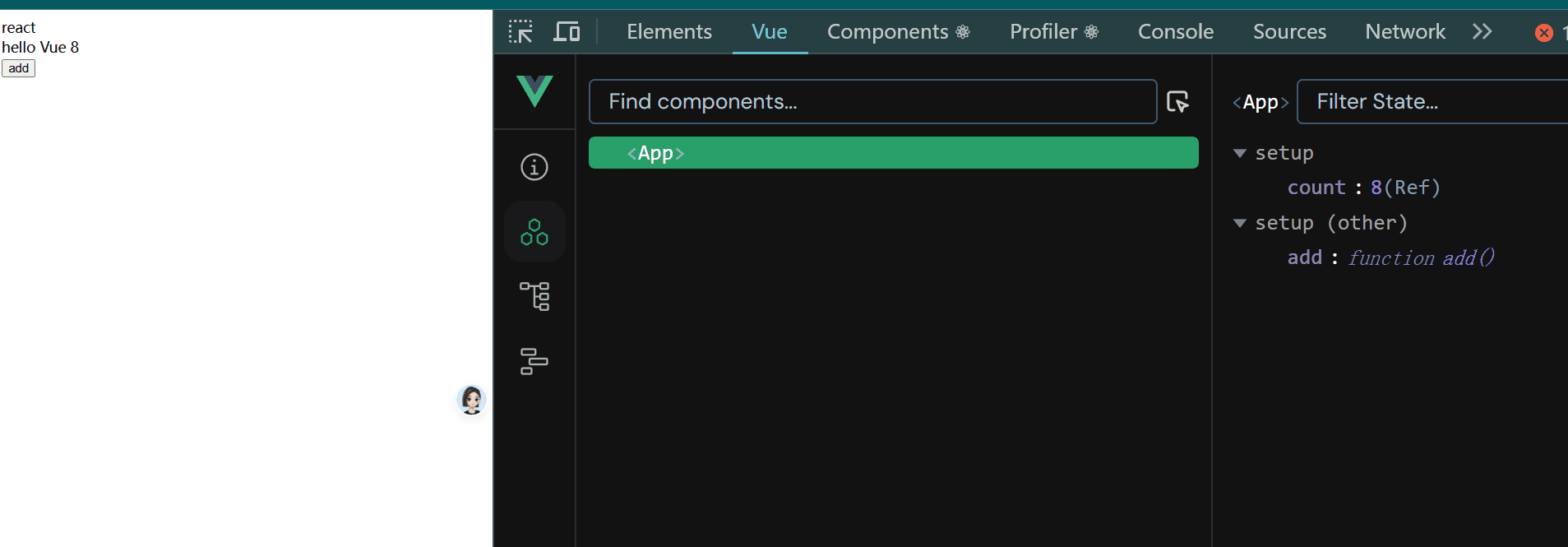Click the select component in page icon
The image size is (1568, 547).
1178,102
